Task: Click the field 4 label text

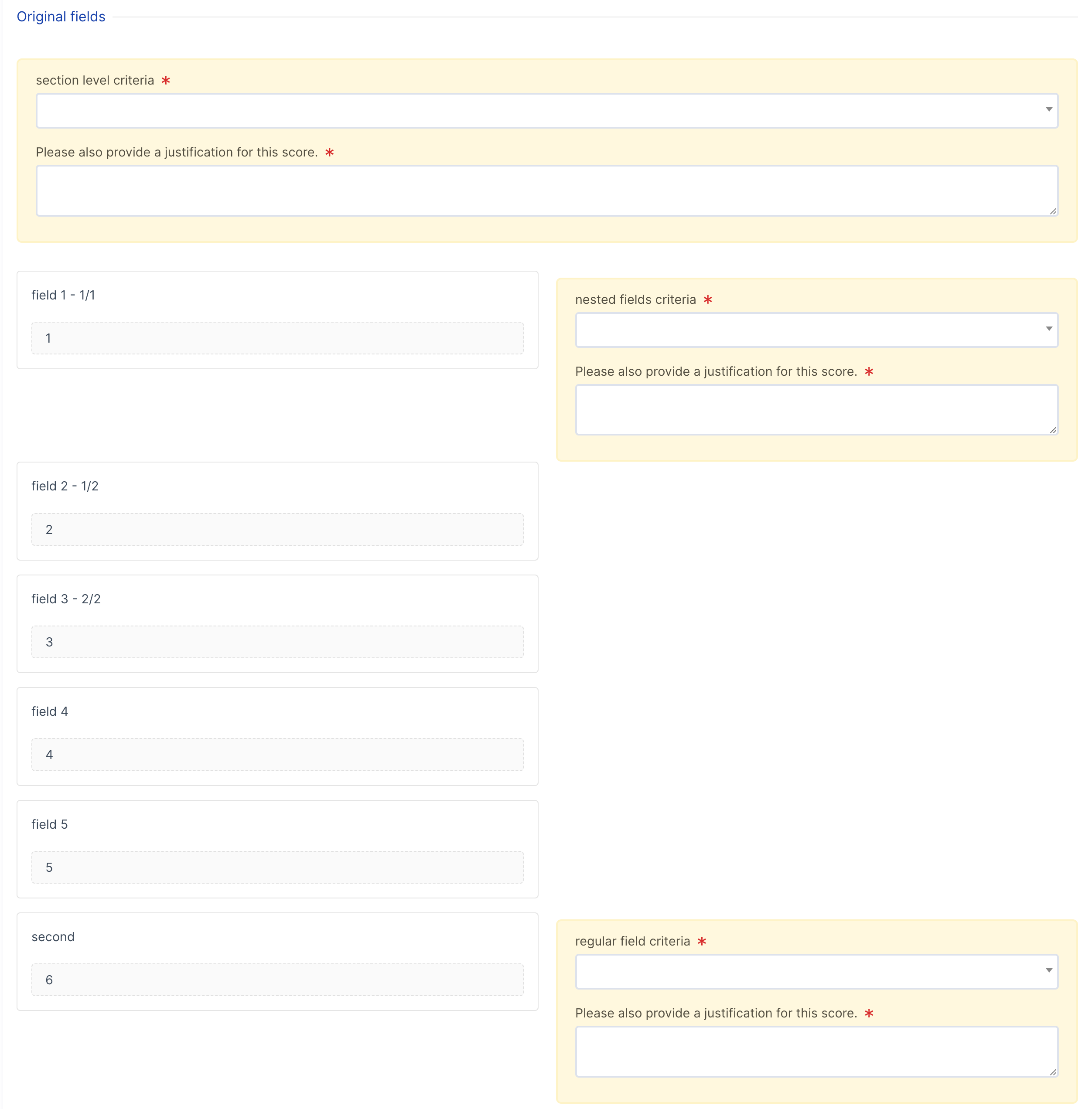Action: coord(49,711)
